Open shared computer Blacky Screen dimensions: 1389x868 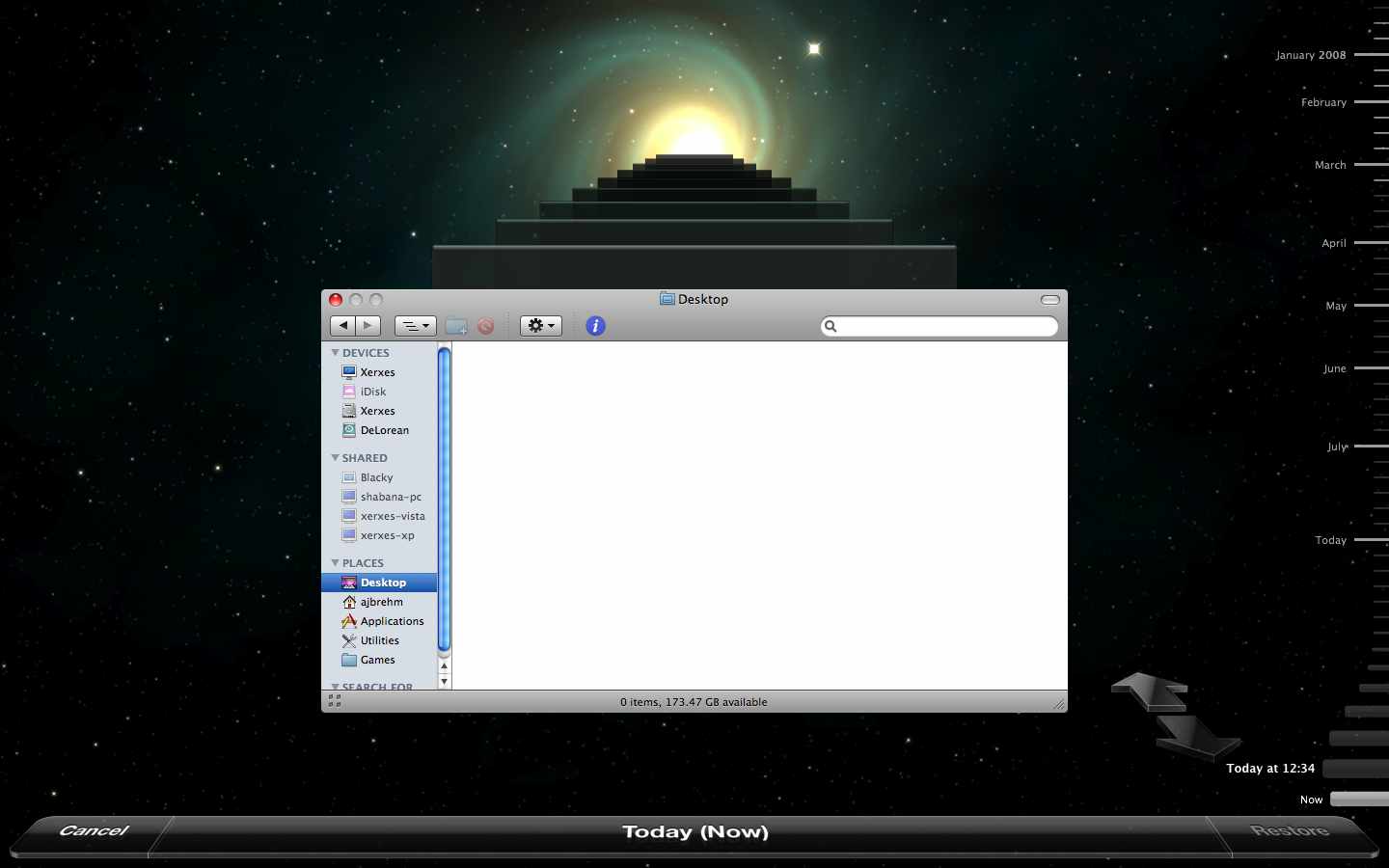tap(377, 477)
